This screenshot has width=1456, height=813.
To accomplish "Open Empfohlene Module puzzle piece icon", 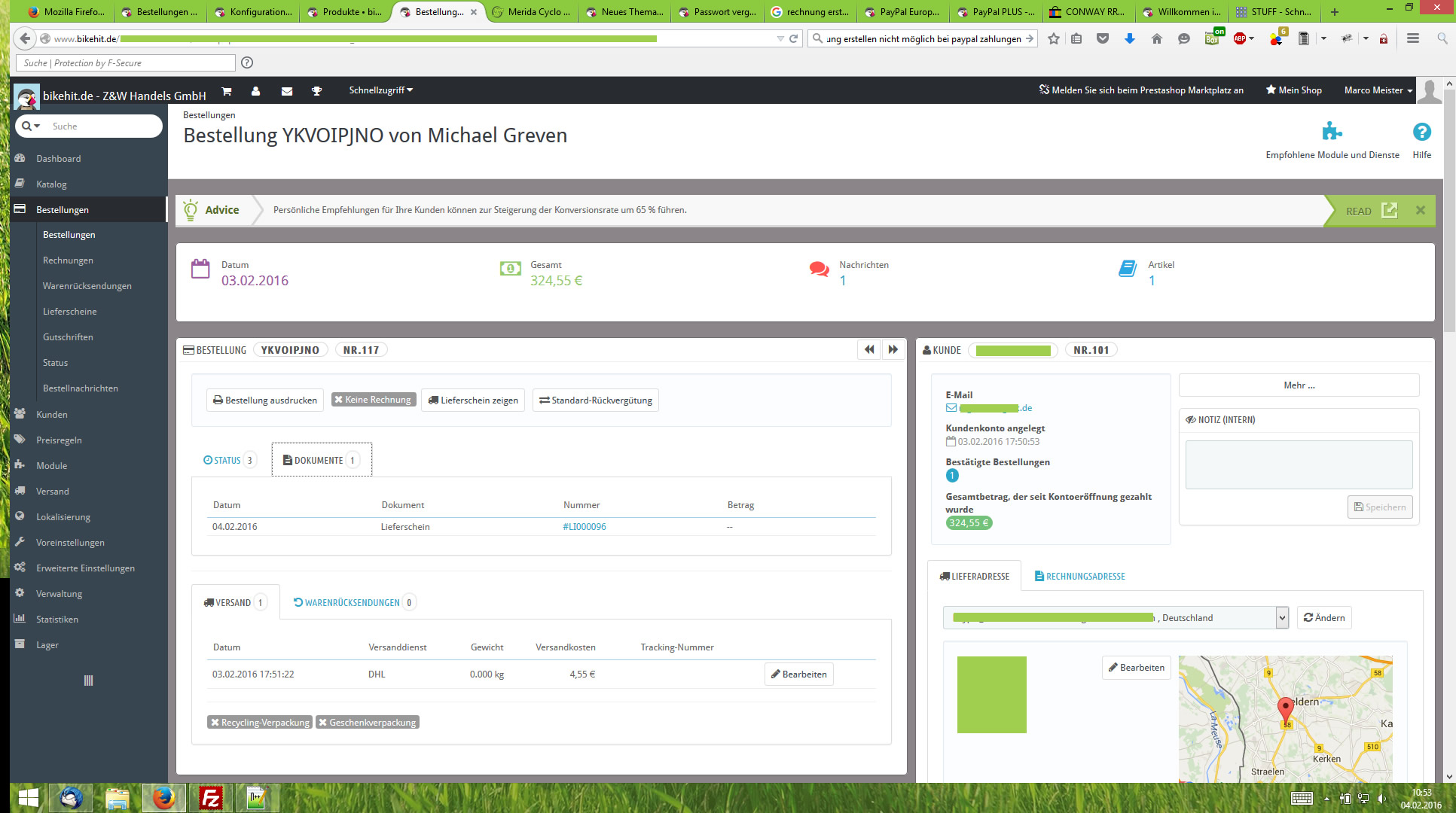I will [1332, 132].
